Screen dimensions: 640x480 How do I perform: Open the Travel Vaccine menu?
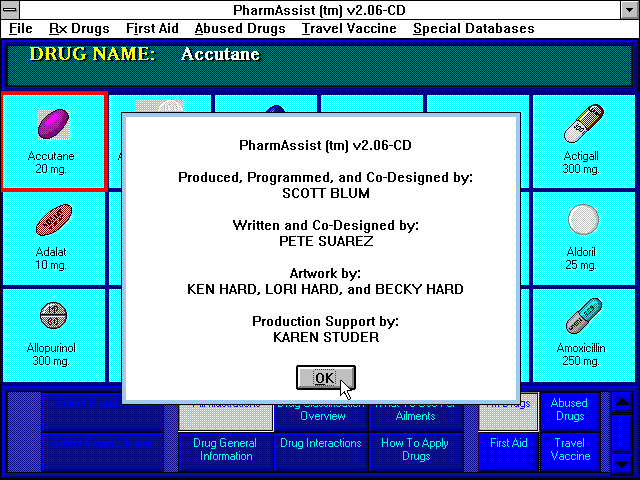(349, 29)
